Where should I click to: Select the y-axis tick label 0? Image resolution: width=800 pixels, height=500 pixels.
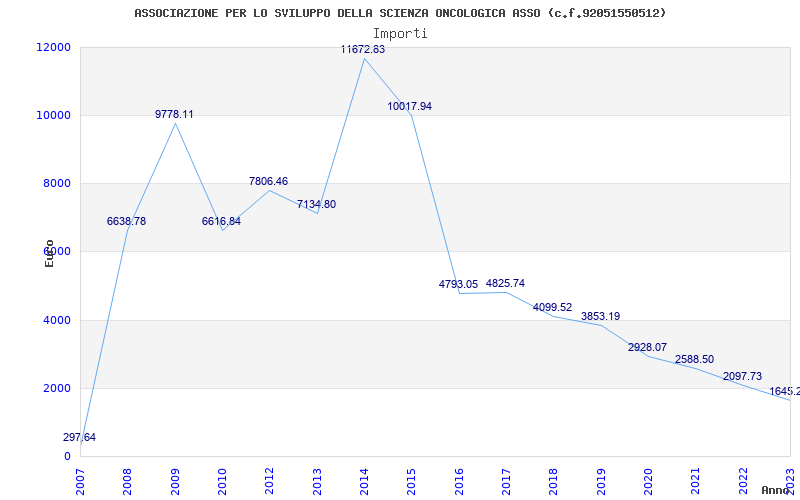[67, 456]
